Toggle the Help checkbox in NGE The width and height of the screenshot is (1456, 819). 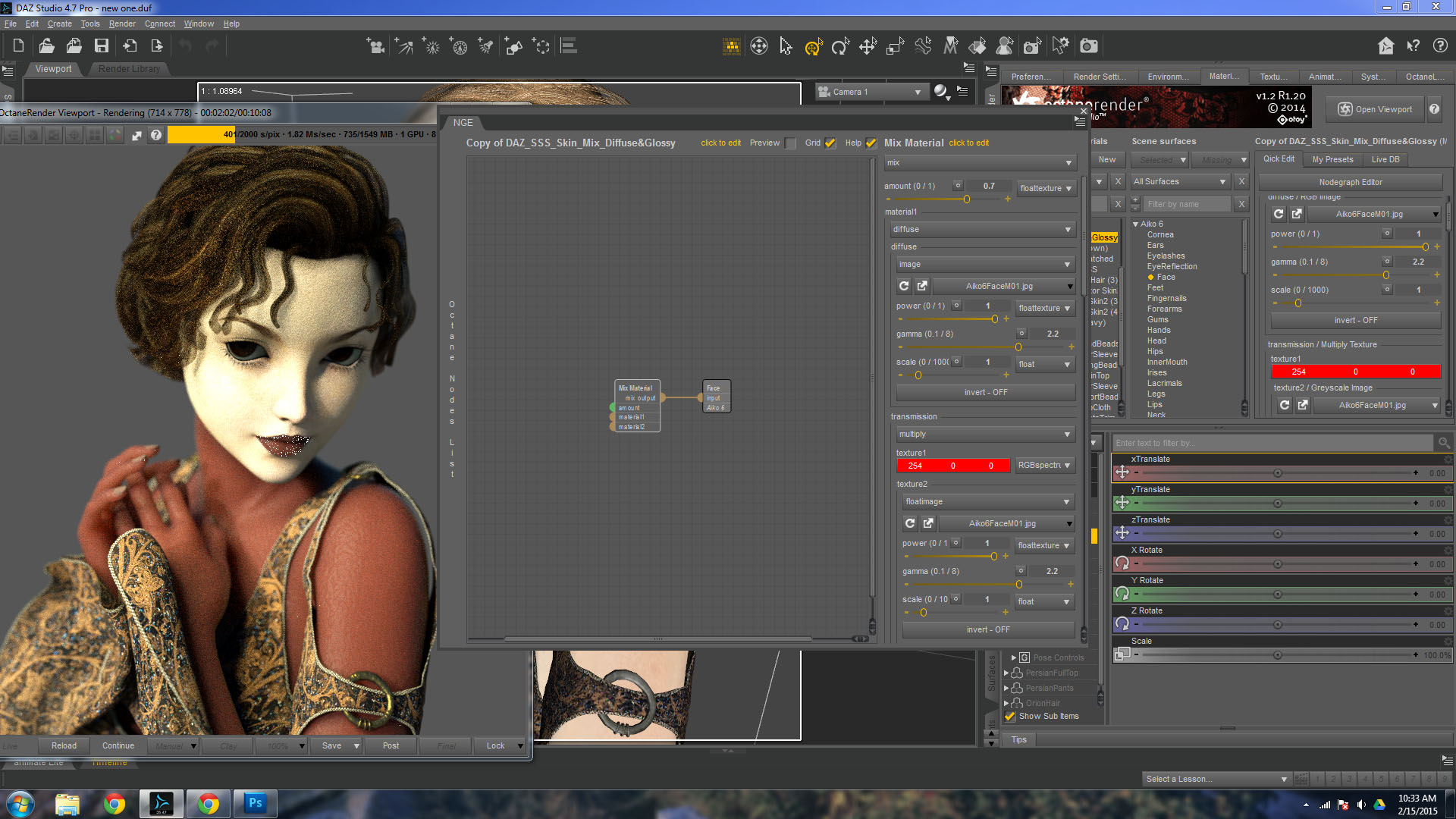[871, 143]
